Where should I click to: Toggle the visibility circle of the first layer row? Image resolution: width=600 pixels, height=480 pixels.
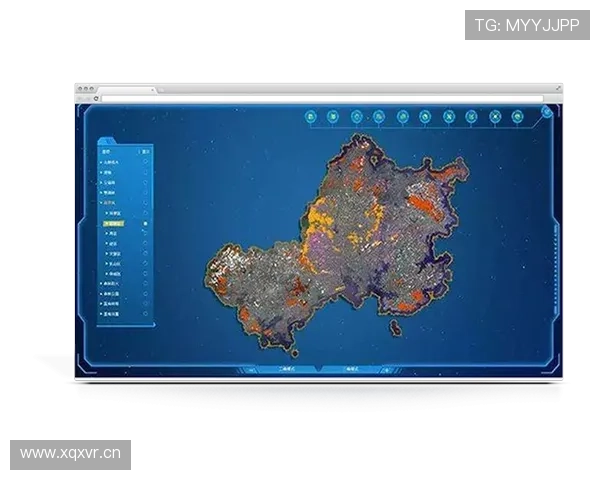145,162
